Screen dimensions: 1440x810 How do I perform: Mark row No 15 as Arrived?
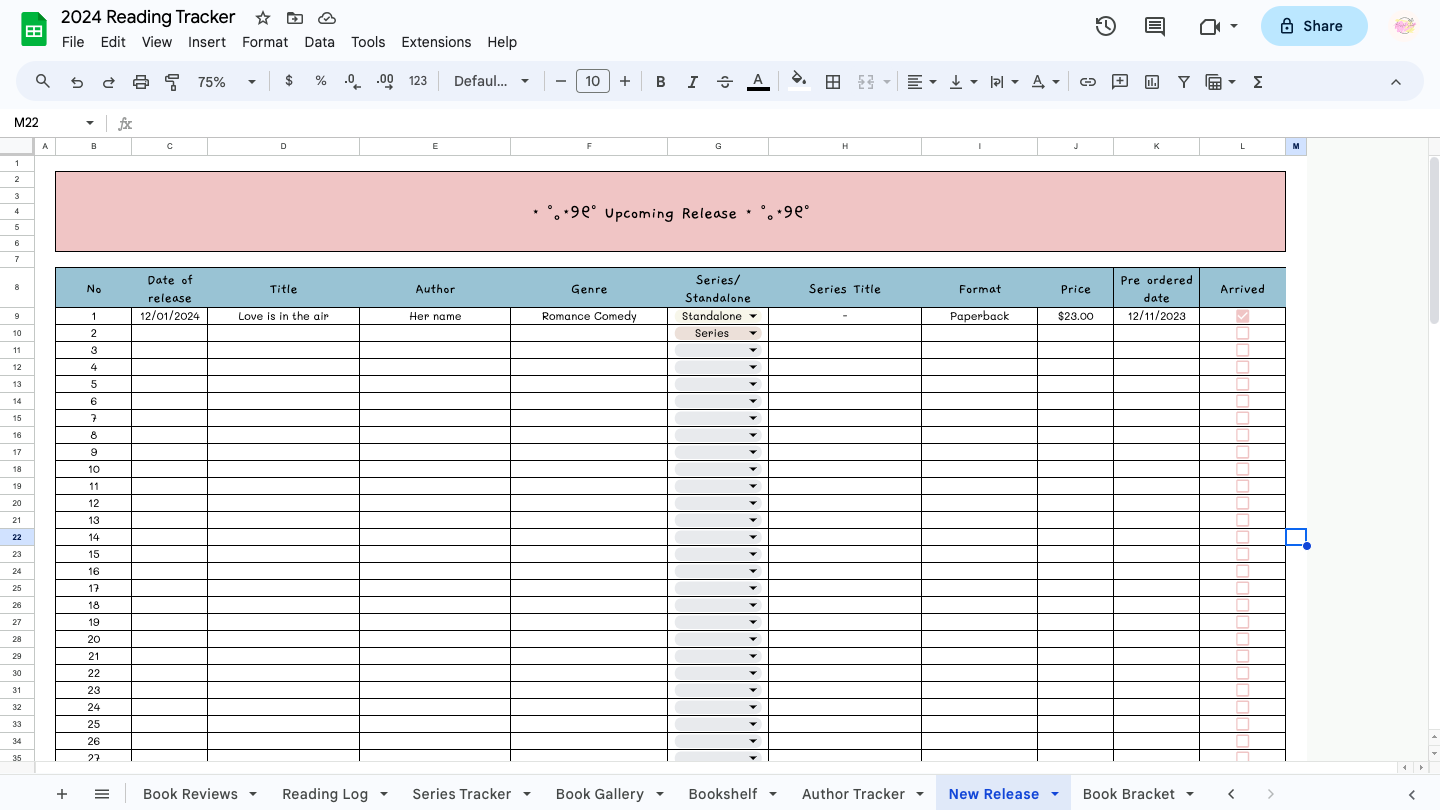[x=1243, y=554]
